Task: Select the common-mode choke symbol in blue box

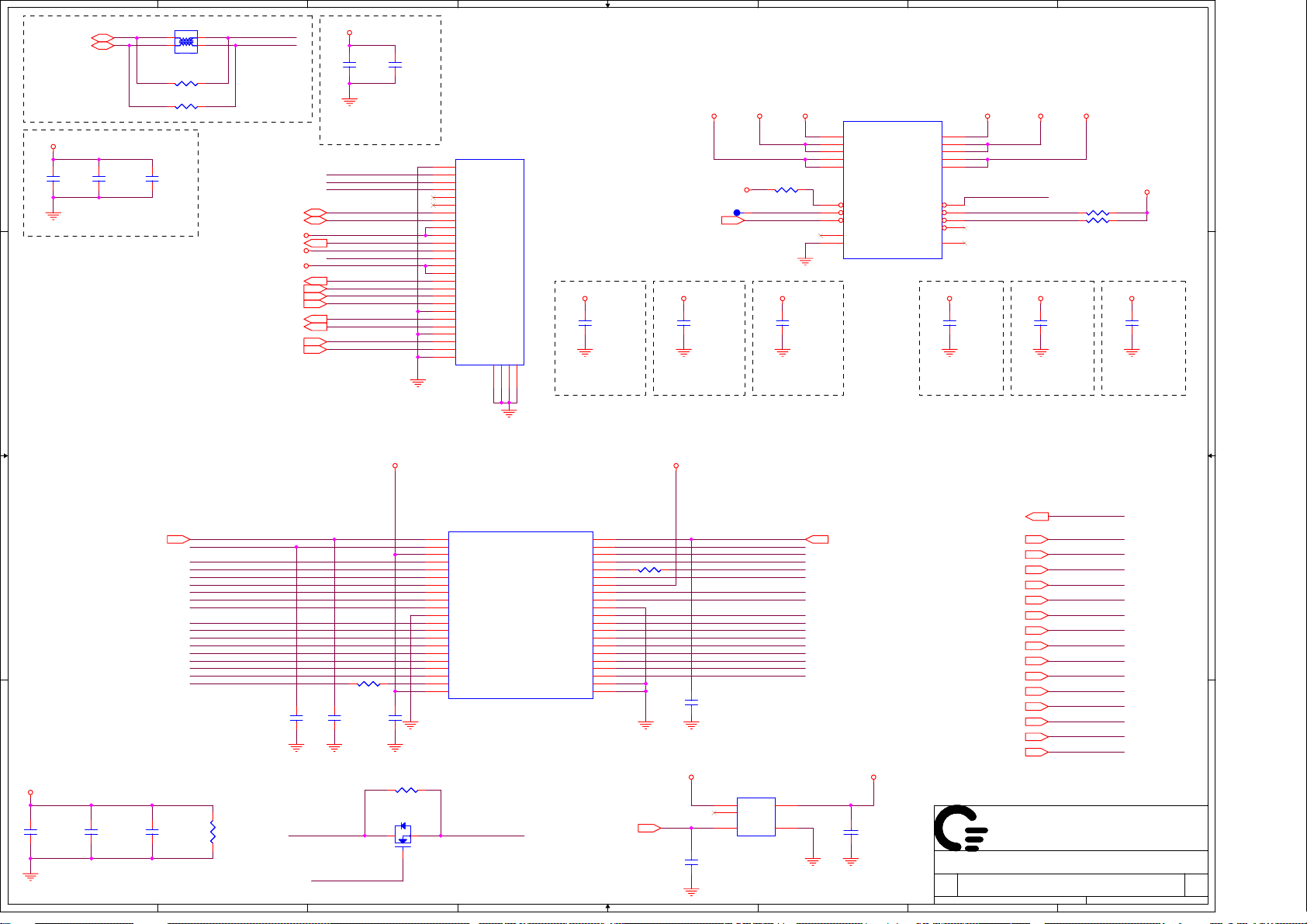Action: click(186, 41)
